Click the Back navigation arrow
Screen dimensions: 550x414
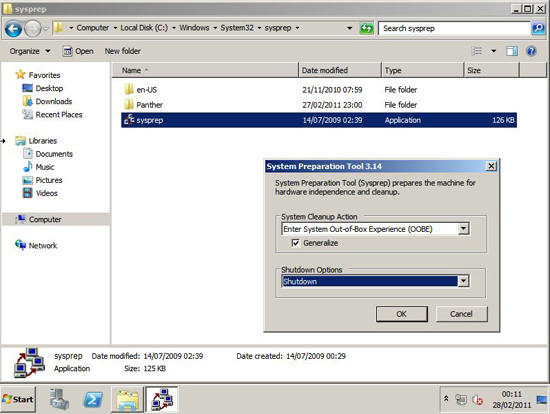(14, 29)
